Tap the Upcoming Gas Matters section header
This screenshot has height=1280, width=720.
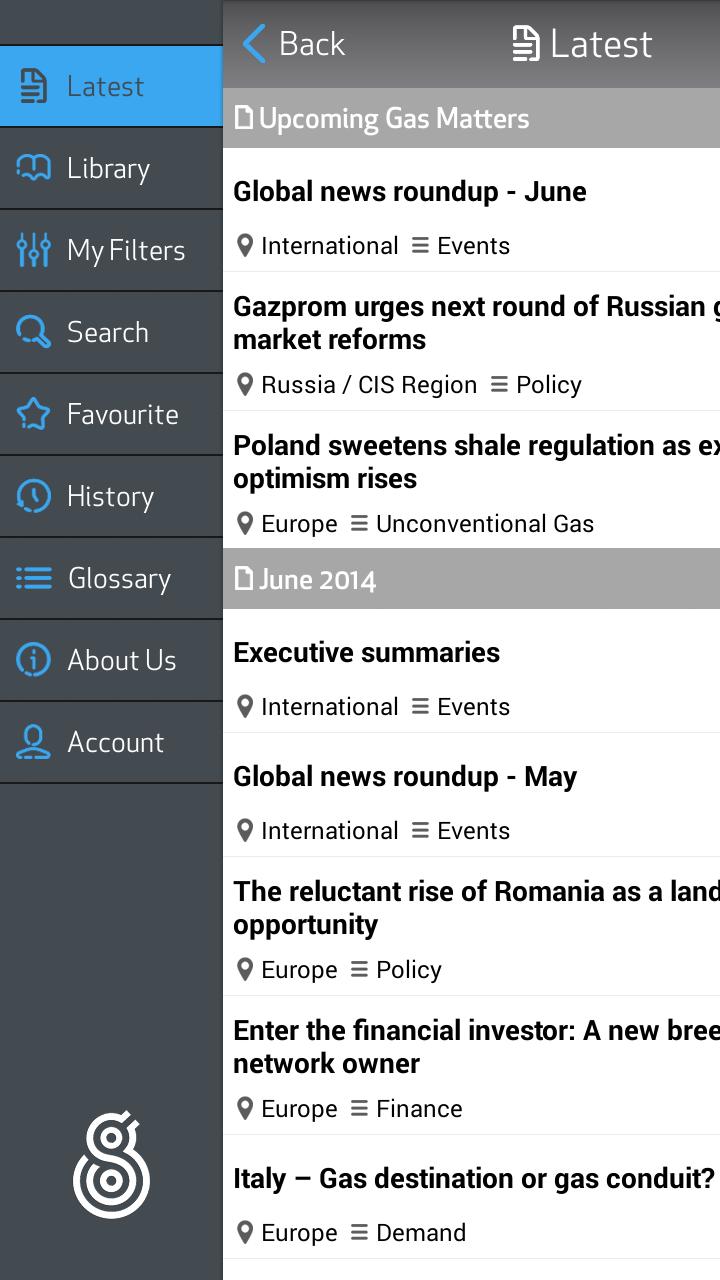(x=394, y=119)
